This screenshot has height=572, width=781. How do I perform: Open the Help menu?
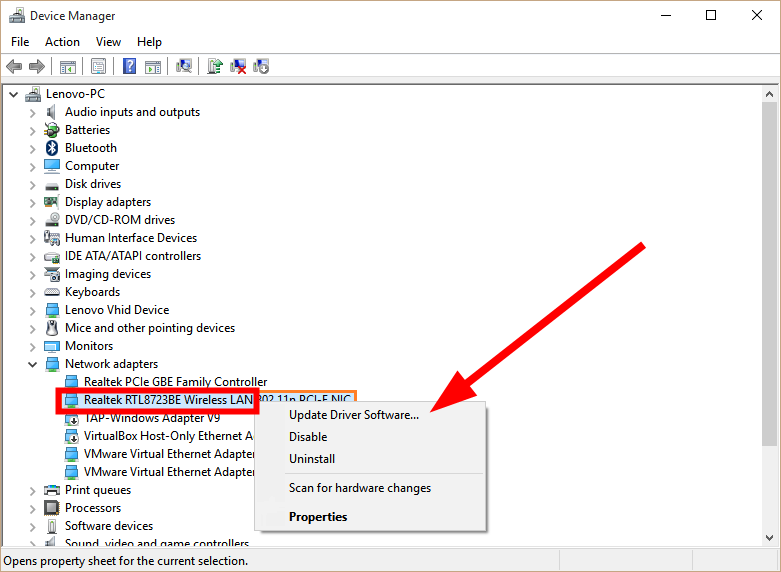(x=149, y=42)
